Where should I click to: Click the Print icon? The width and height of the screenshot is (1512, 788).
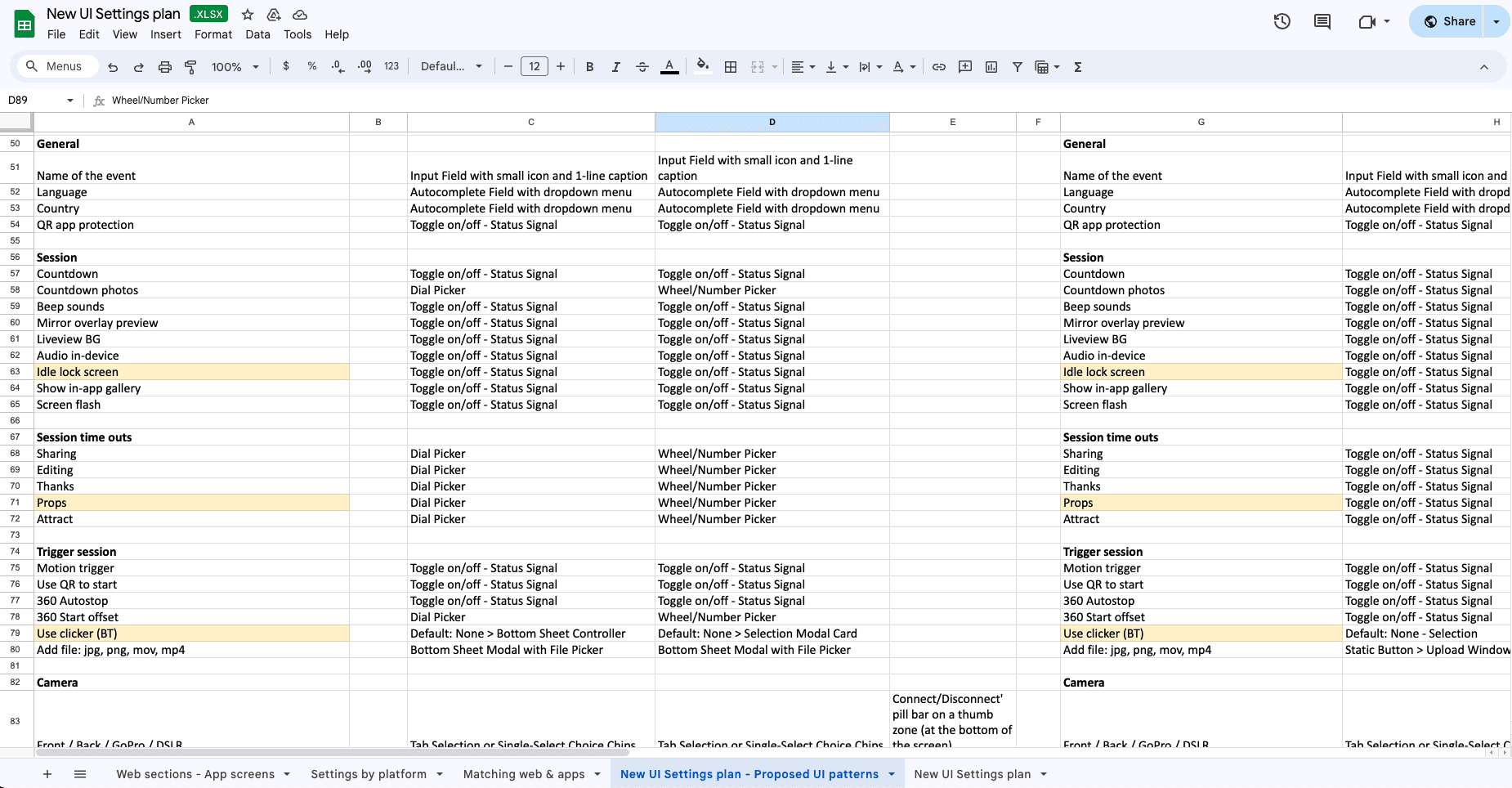click(x=165, y=67)
